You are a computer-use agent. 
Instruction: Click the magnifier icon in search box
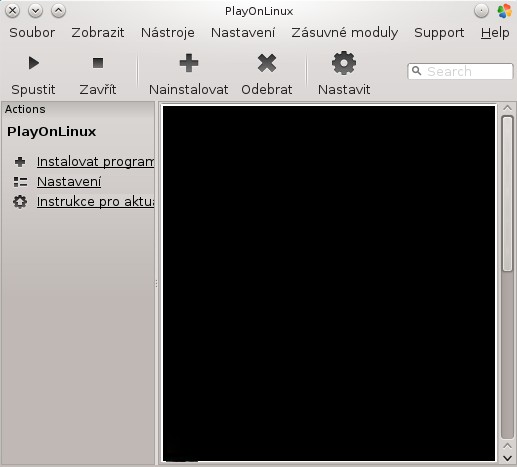pyautogui.click(x=417, y=71)
